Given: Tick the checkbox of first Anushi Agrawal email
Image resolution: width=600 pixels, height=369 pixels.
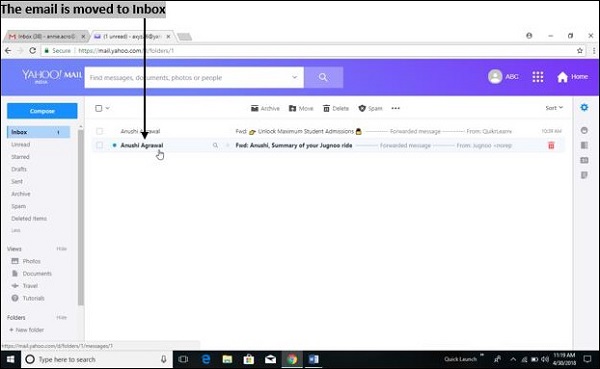Looking at the screenshot, I should pyautogui.click(x=99, y=131).
